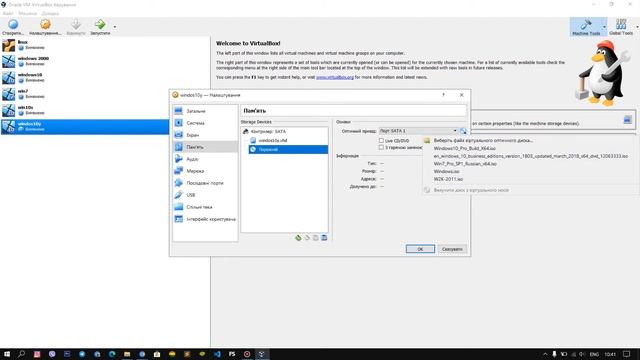Click the remove storage attachment icon

click(x=324, y=238)
